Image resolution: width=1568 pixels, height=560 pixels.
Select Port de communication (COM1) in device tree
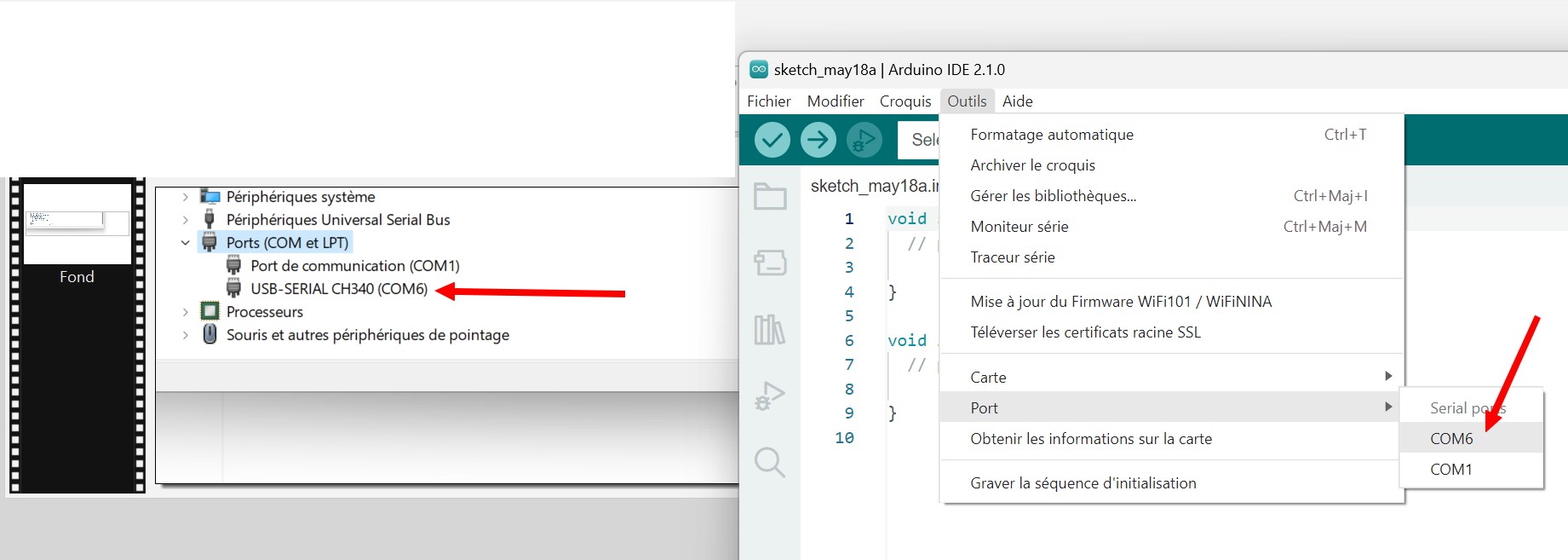354,266
